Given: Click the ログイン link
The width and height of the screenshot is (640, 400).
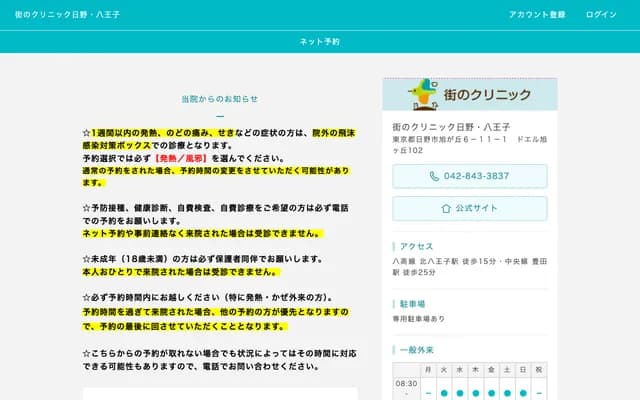Looking at the screenshot, I should (602, 14).
